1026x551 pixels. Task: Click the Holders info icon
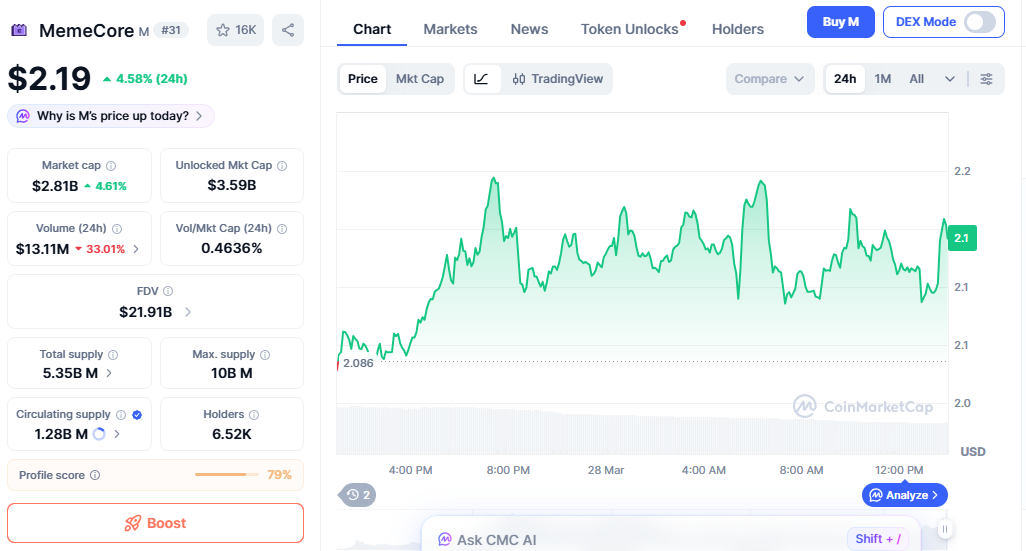254,415
